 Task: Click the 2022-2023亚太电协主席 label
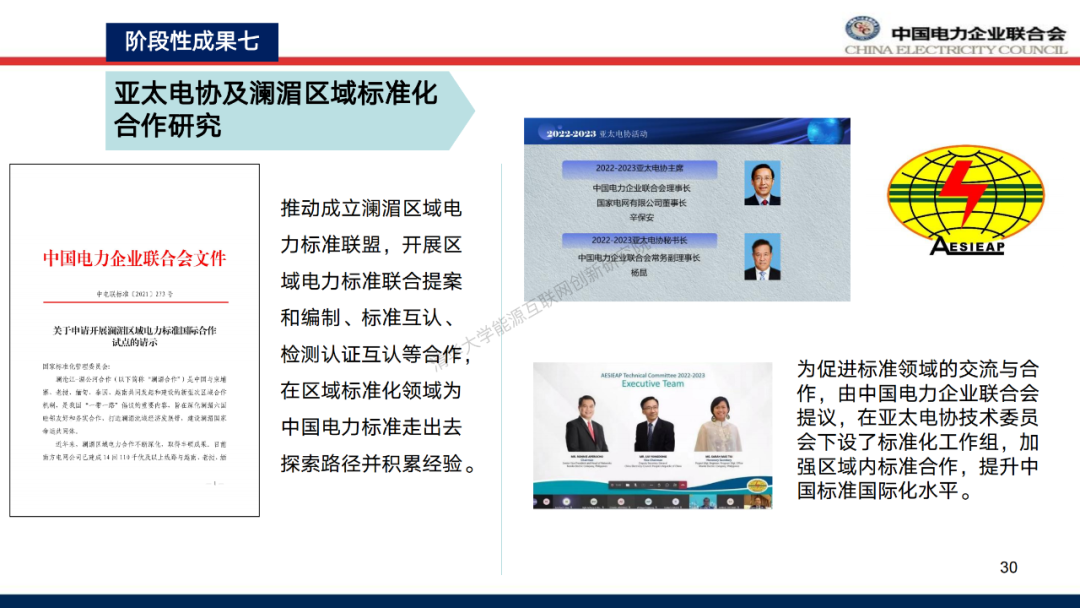(640, 168)
